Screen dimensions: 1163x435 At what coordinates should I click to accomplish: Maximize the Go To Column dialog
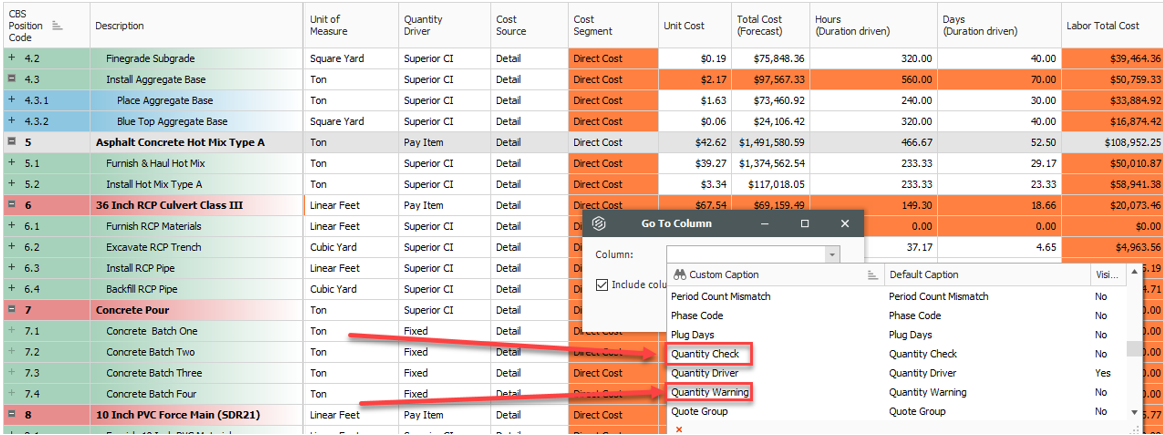[805, 223]
